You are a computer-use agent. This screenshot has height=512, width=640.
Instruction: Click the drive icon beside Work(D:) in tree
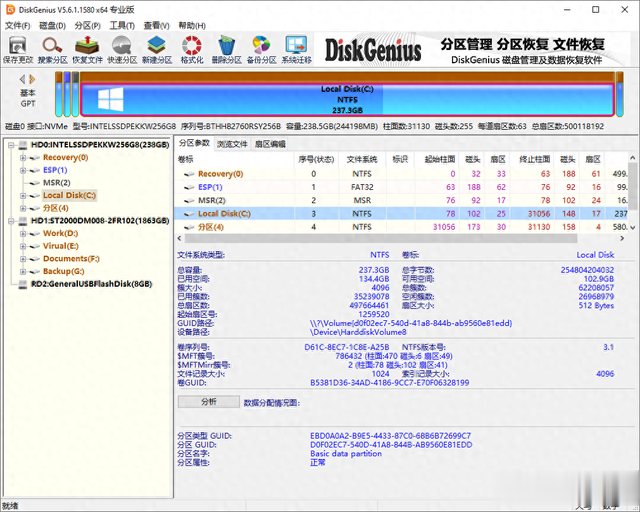(35, 234)
